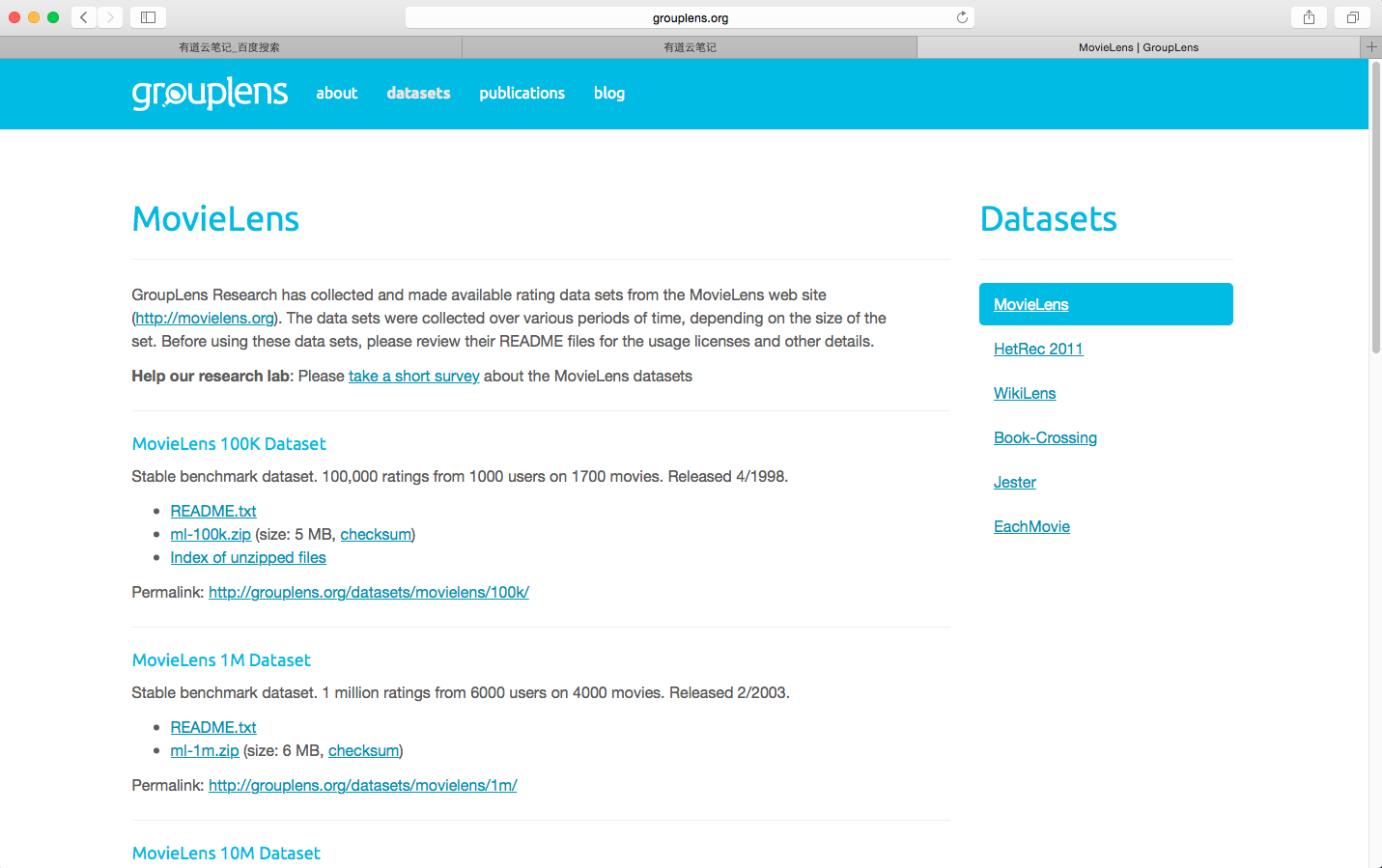Click the vertical page scrollbar
Screen dimensions: 1382x868
[x=1375, y=208]
